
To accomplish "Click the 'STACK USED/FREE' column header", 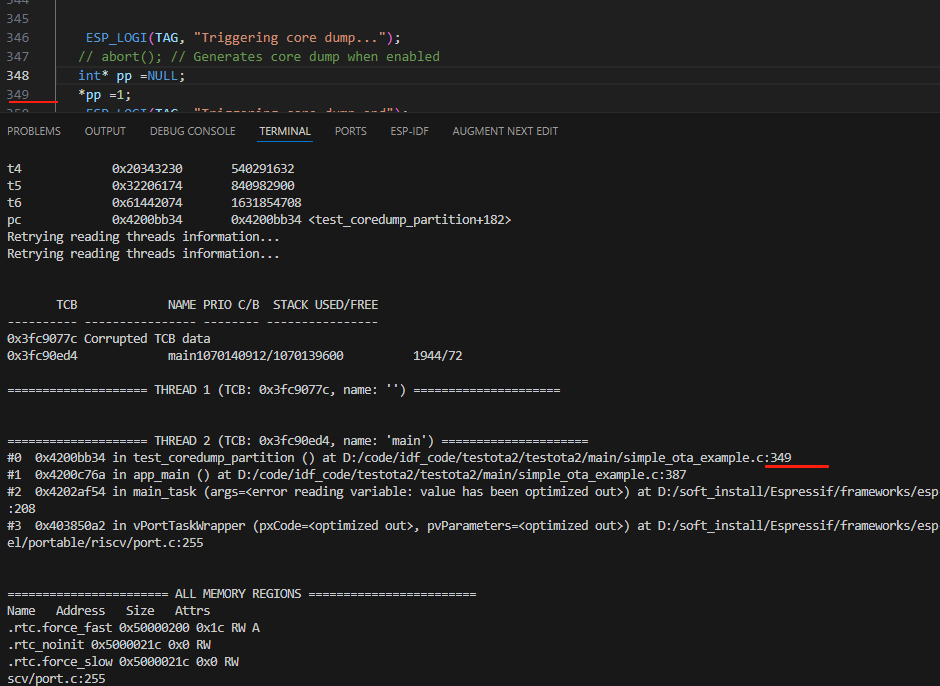I will coord(326,305).
